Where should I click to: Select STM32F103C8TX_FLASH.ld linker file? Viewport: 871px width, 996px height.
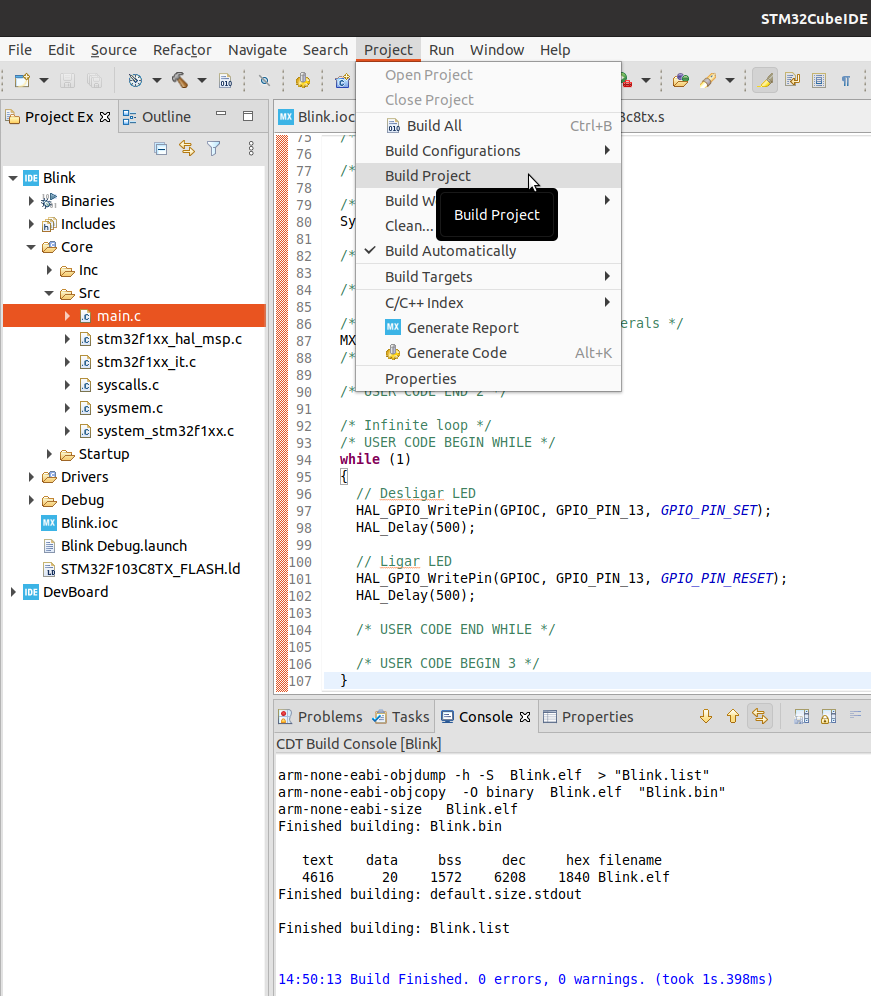(x=150, y=569)
